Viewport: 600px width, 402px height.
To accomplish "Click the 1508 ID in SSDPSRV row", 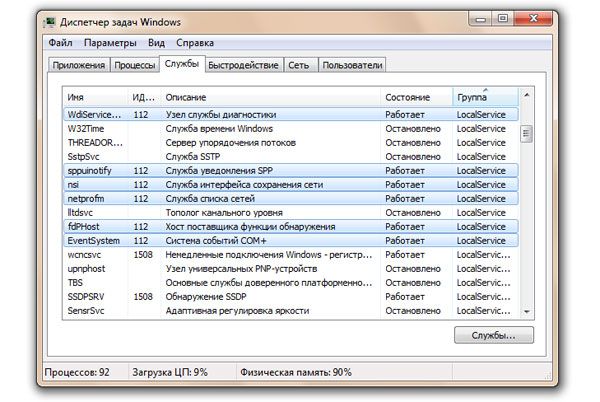I will click(x=143, y=296).
